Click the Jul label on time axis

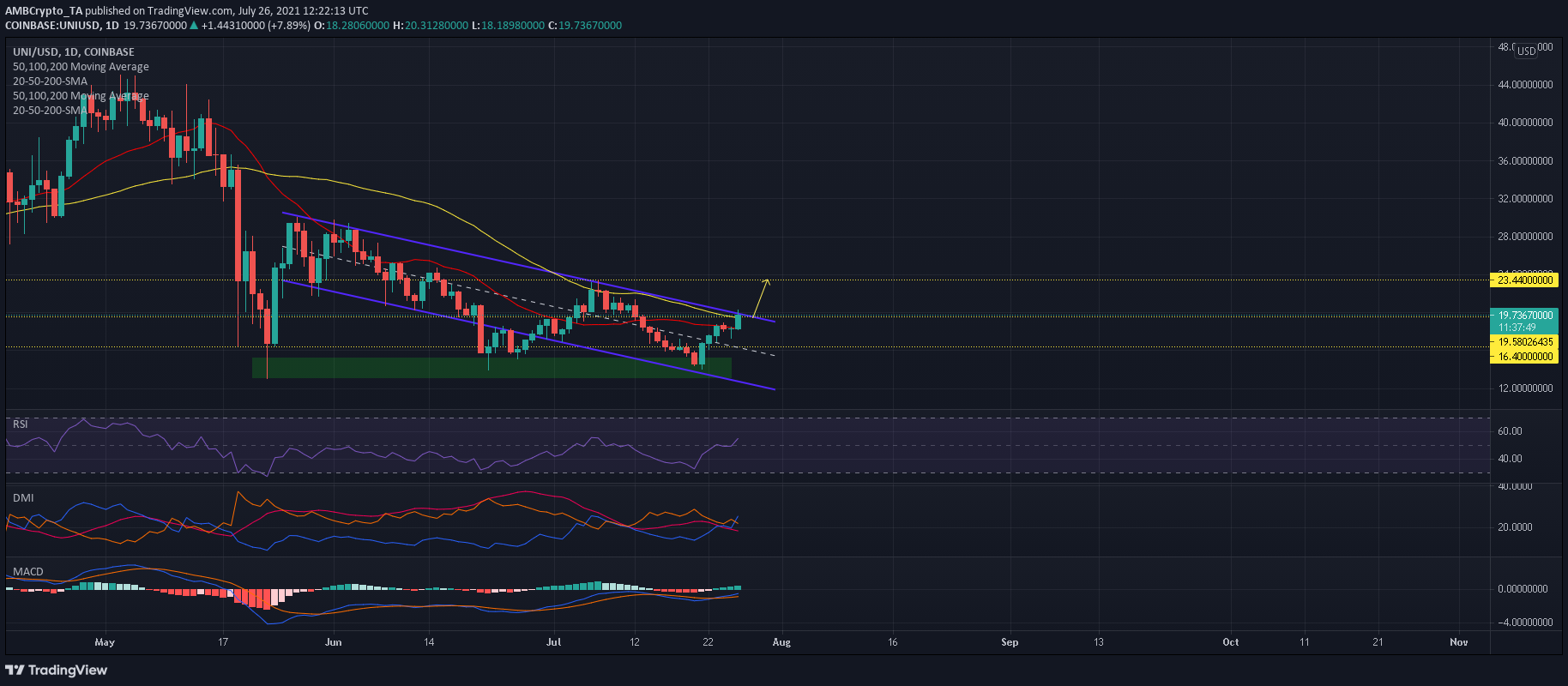[x=554, y=642]
